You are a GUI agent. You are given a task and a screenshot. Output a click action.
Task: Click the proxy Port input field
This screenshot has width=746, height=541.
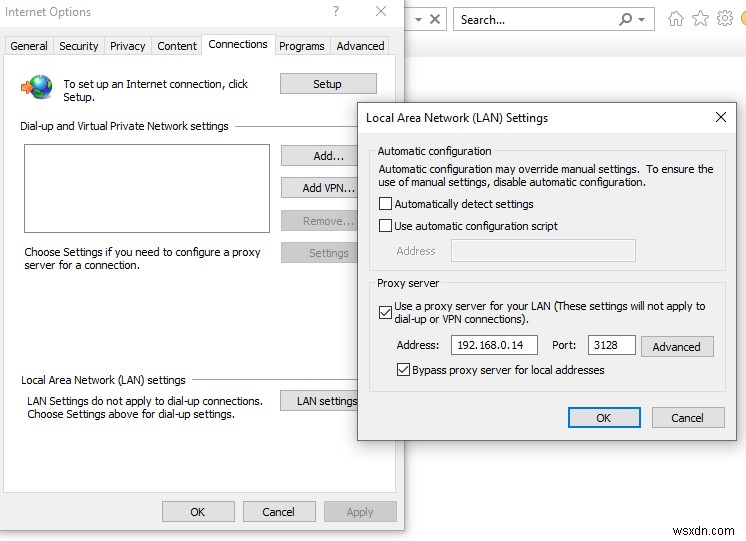click(611, 345)
